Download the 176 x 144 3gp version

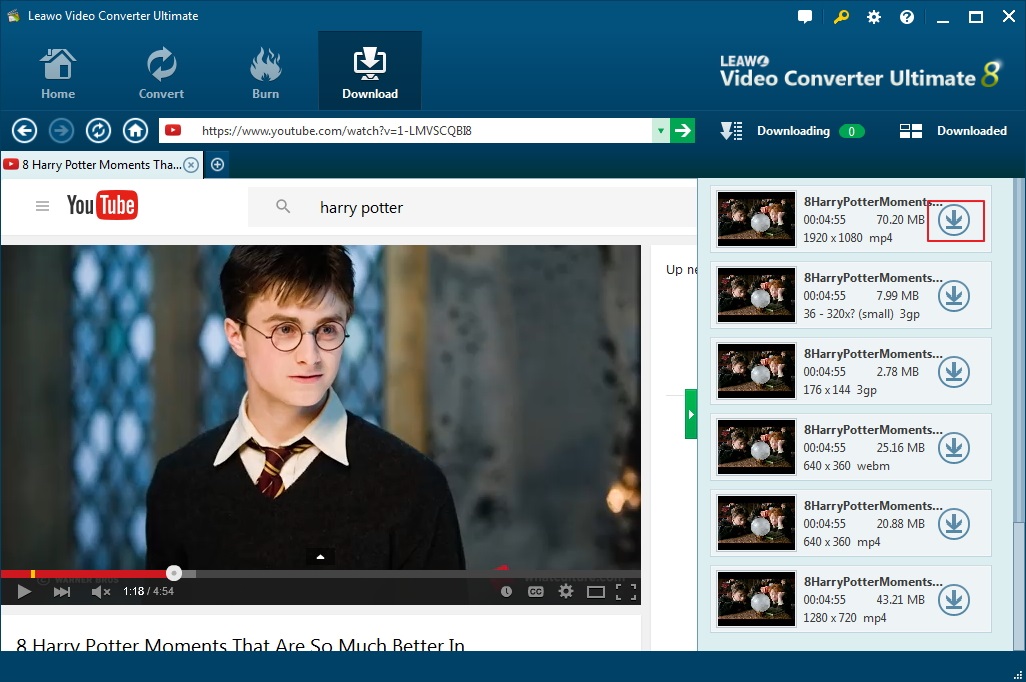[x=954, y=372]
